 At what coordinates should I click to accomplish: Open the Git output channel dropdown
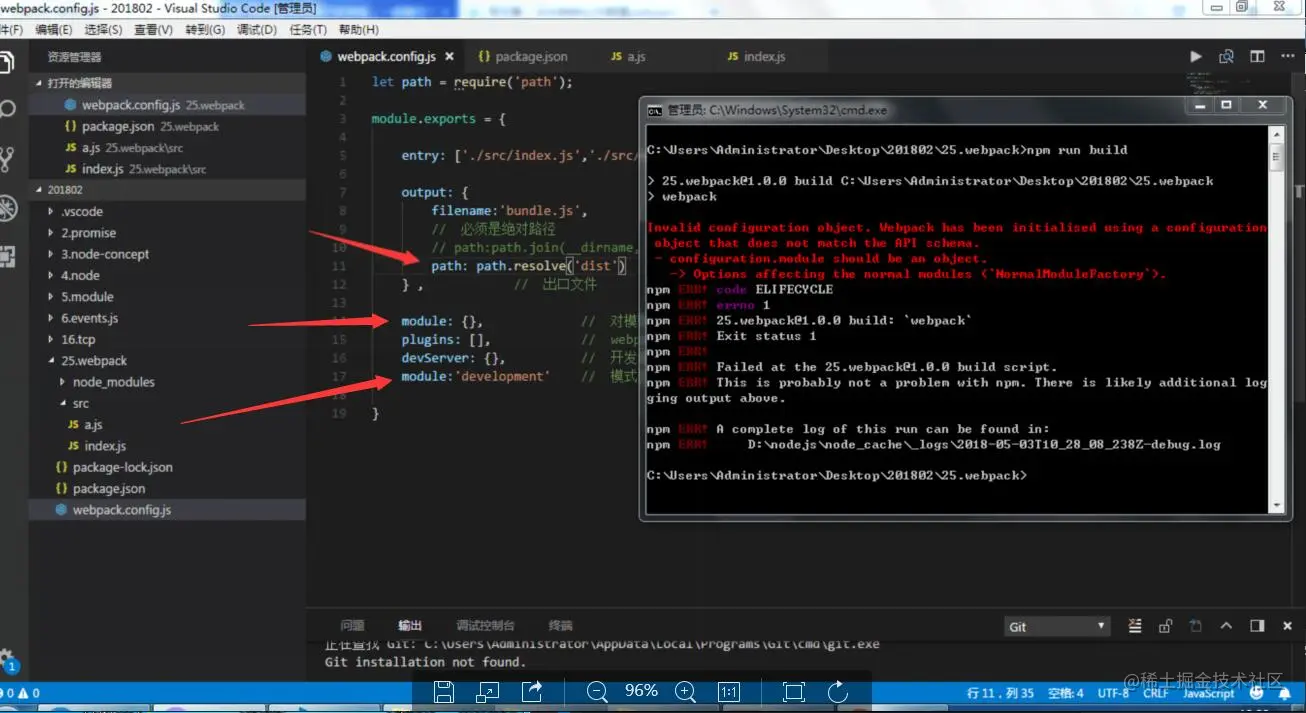[x=1057, y=626]
